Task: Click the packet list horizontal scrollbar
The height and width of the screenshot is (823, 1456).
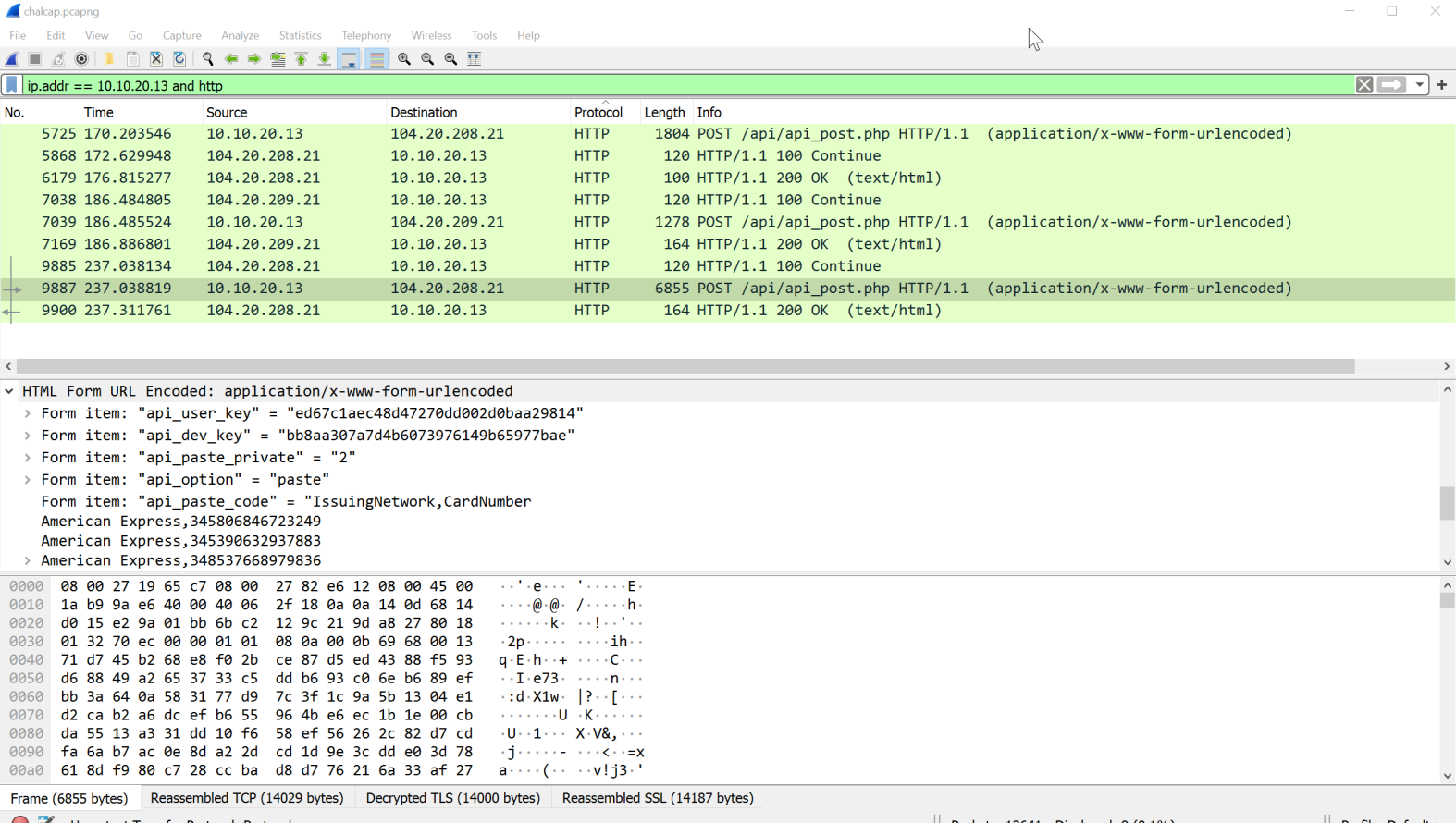Action: tap(685, 366)
